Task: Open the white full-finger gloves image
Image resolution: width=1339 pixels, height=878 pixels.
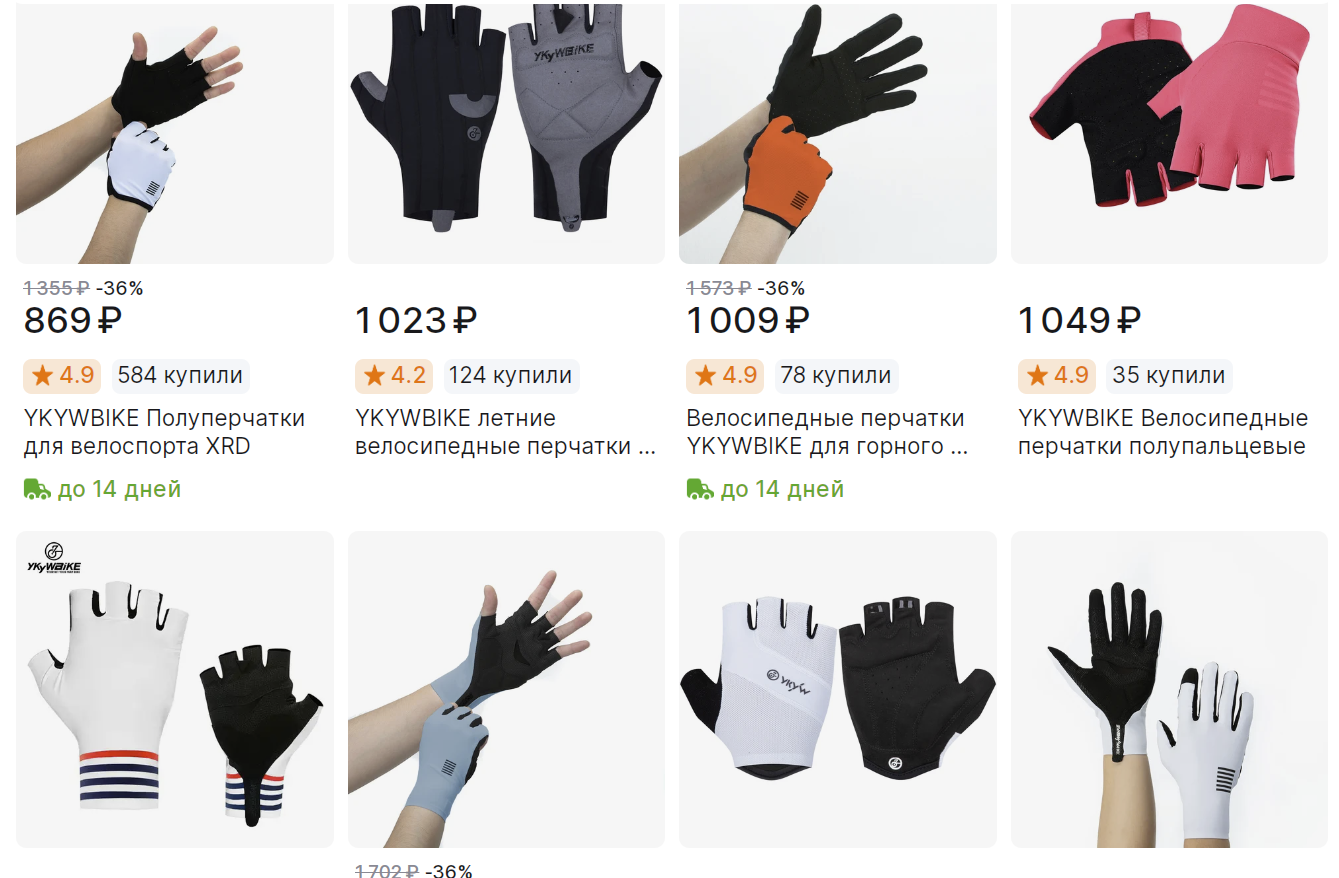Action: pos(1169,689)
